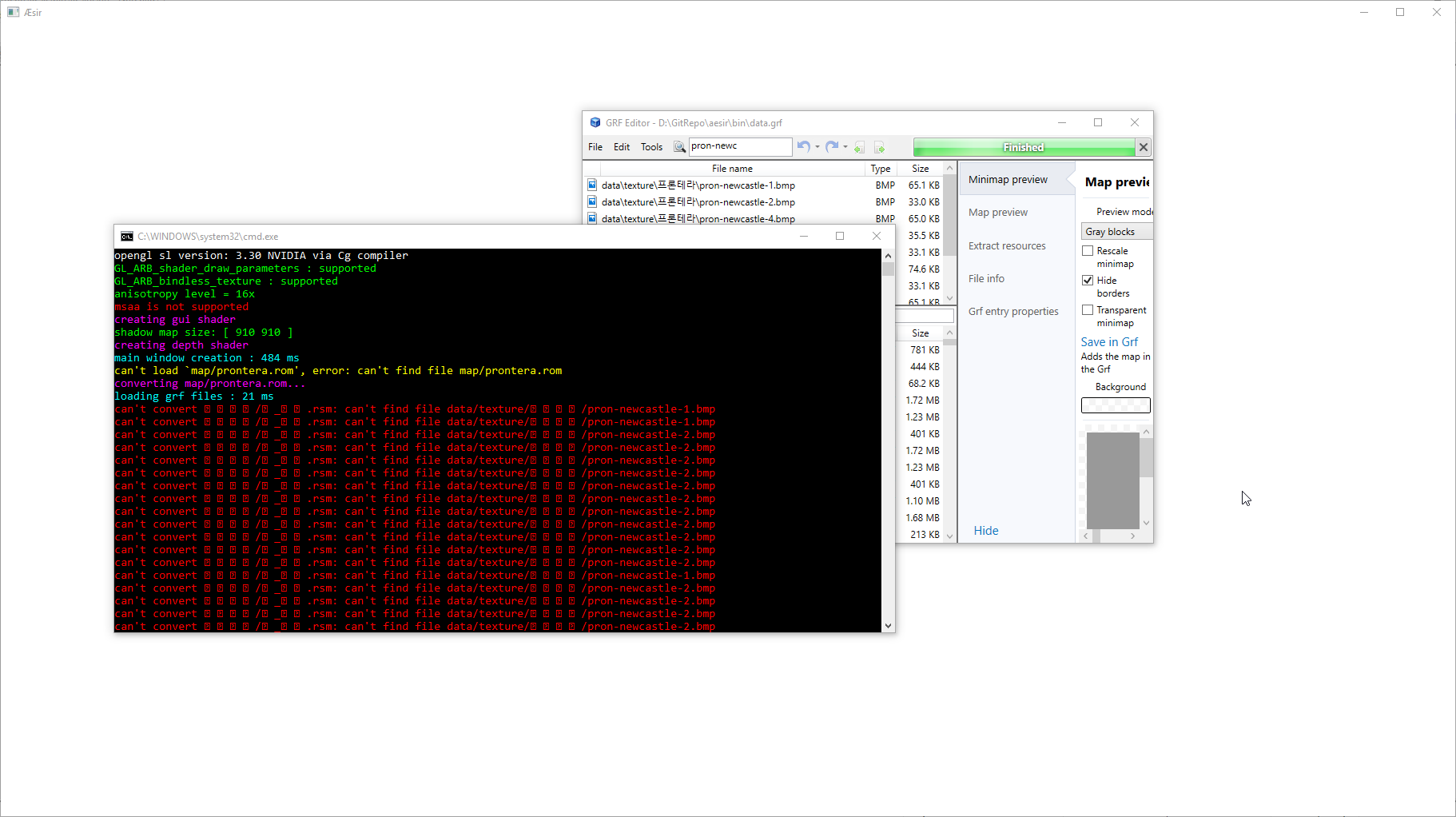Click the redo arrow icon

(832, 146)
